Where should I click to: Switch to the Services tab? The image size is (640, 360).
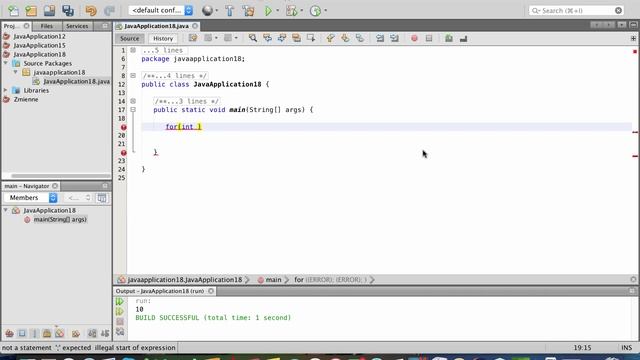click(x=77, y=26)
